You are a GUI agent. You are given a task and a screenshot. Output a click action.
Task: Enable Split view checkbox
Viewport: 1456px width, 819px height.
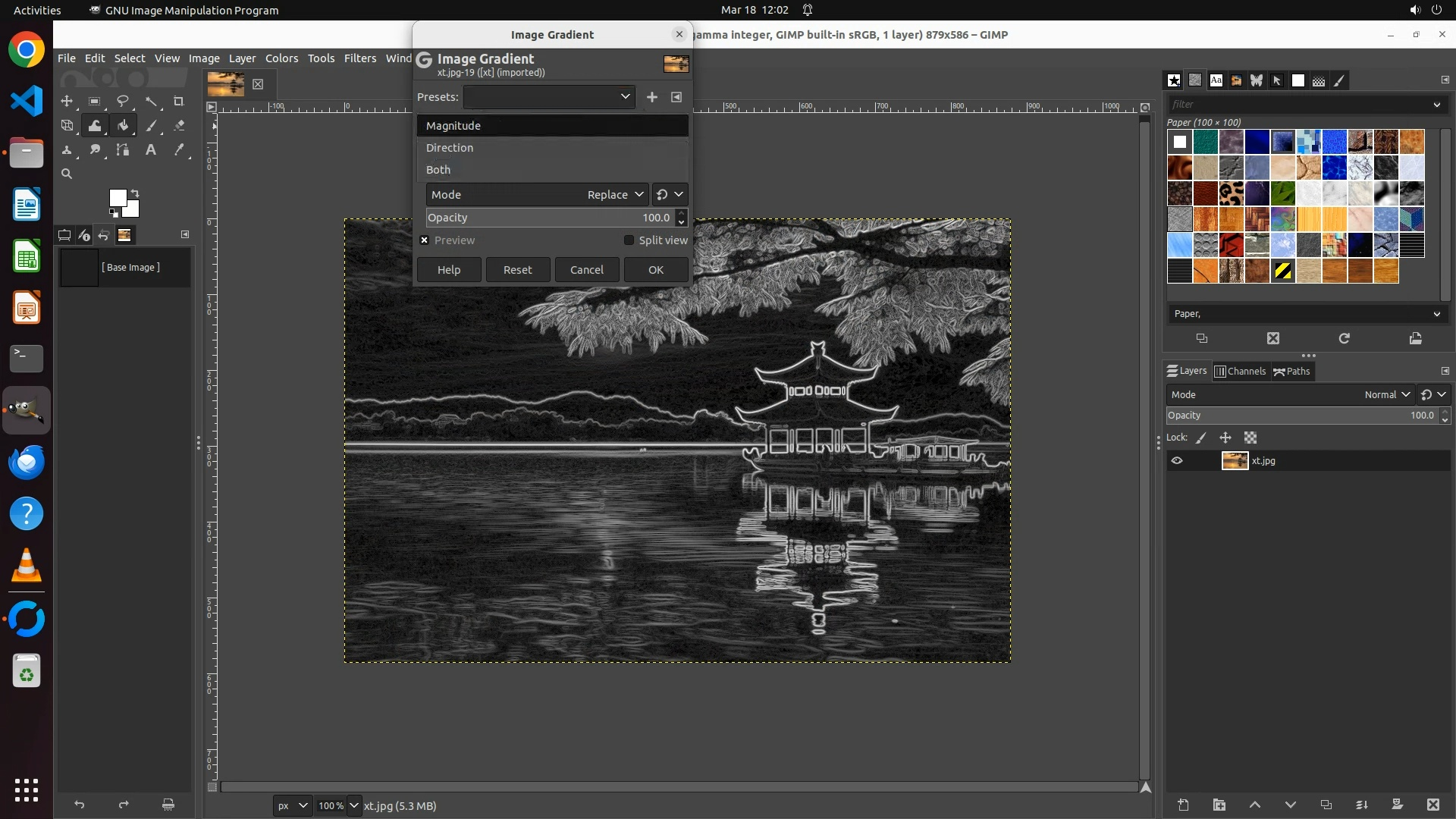[629, 240]
